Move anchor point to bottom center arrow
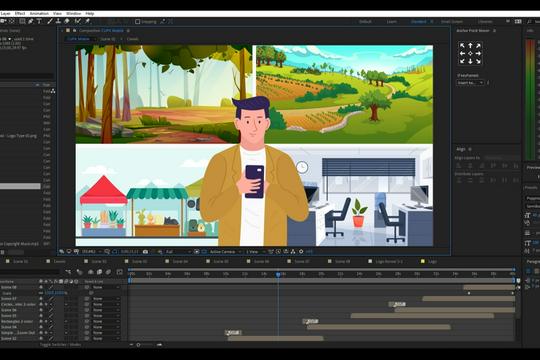The width and height of the screenshot is (540, 360). coord(470,61)
